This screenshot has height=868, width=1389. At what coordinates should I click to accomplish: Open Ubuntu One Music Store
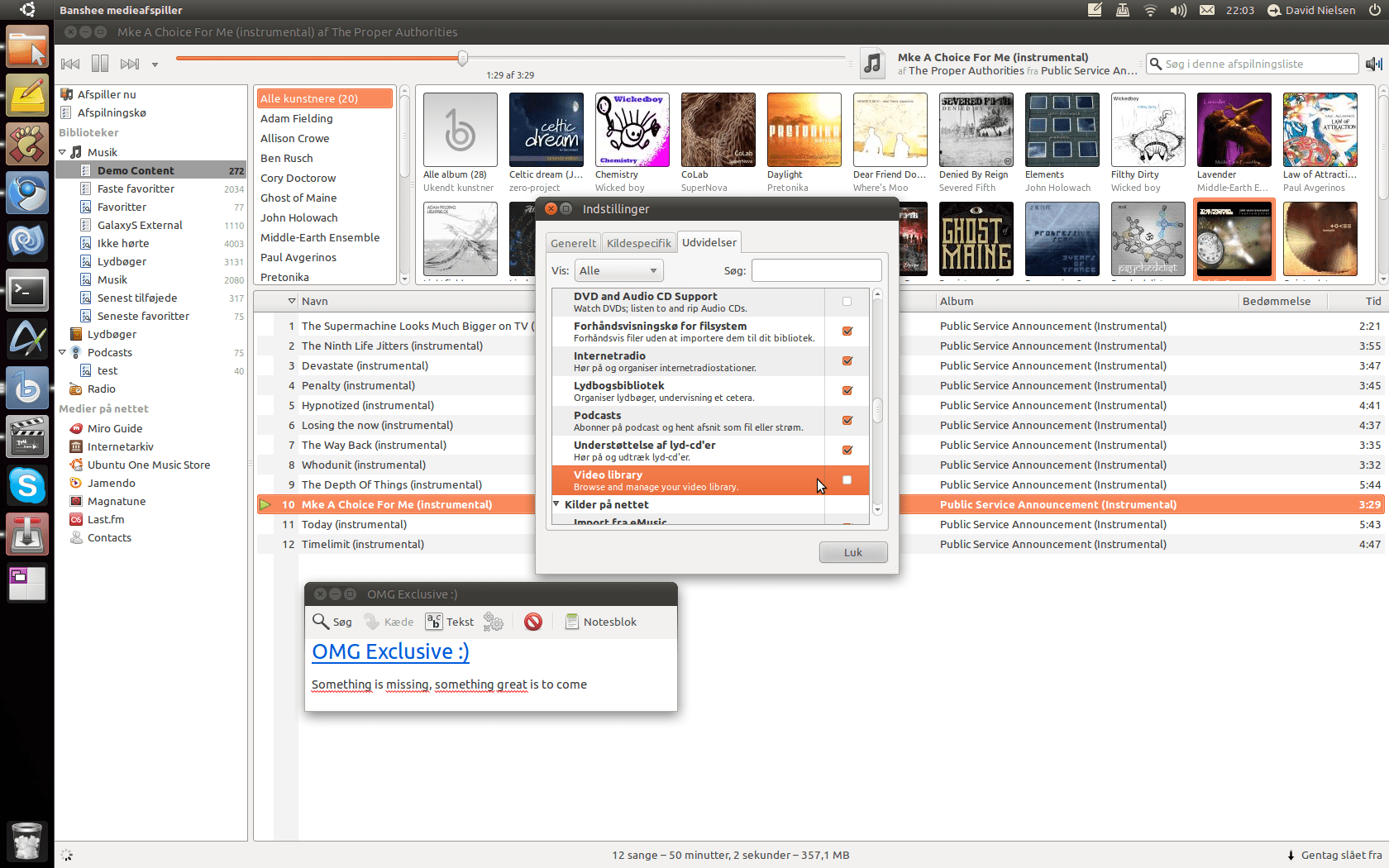pyautogui.click(x=140, y=465)
